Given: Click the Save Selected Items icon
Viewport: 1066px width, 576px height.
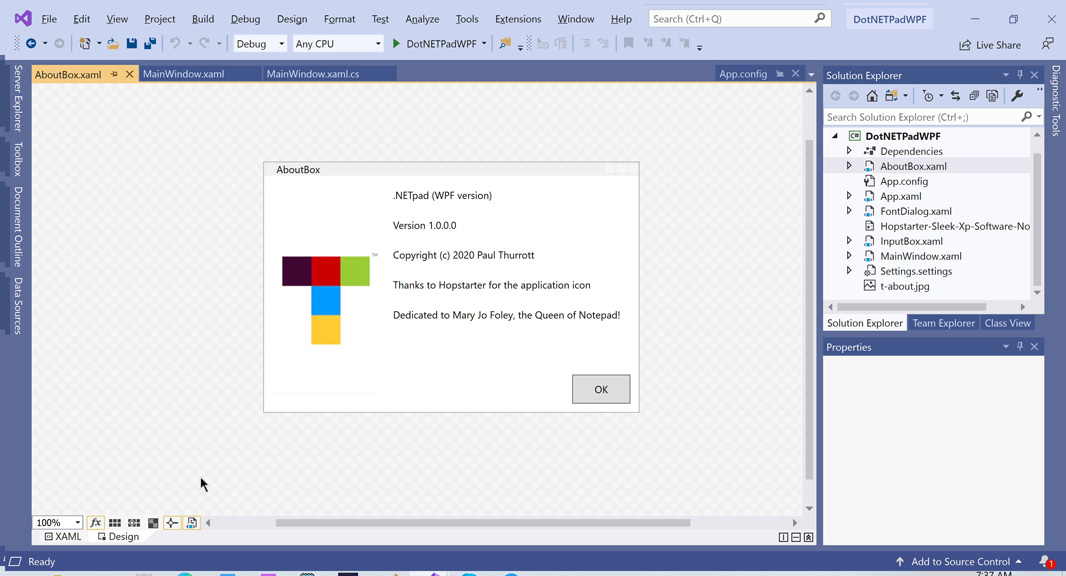Looking at the screenshot, I should point(133,43).
